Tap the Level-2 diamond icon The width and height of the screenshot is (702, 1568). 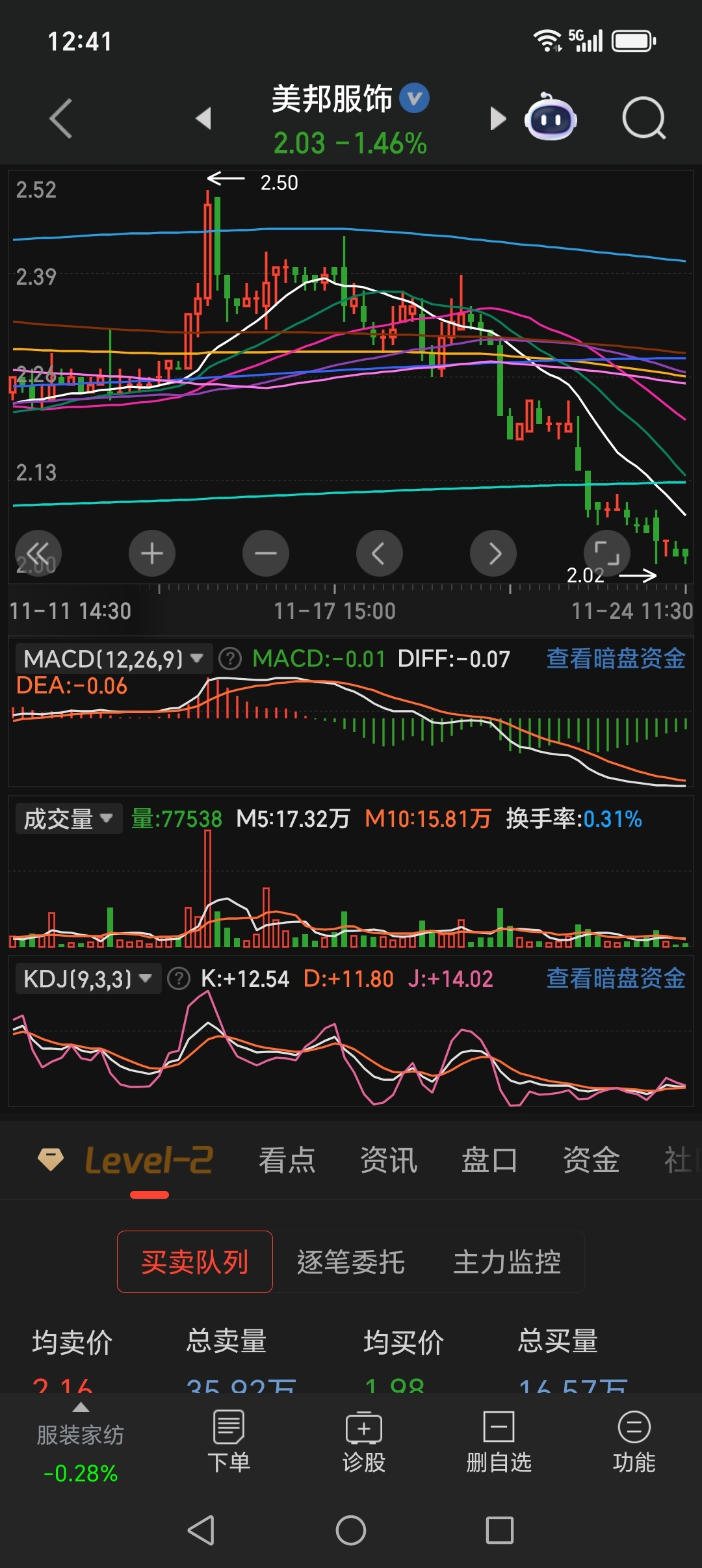(x=51, y=1160)
